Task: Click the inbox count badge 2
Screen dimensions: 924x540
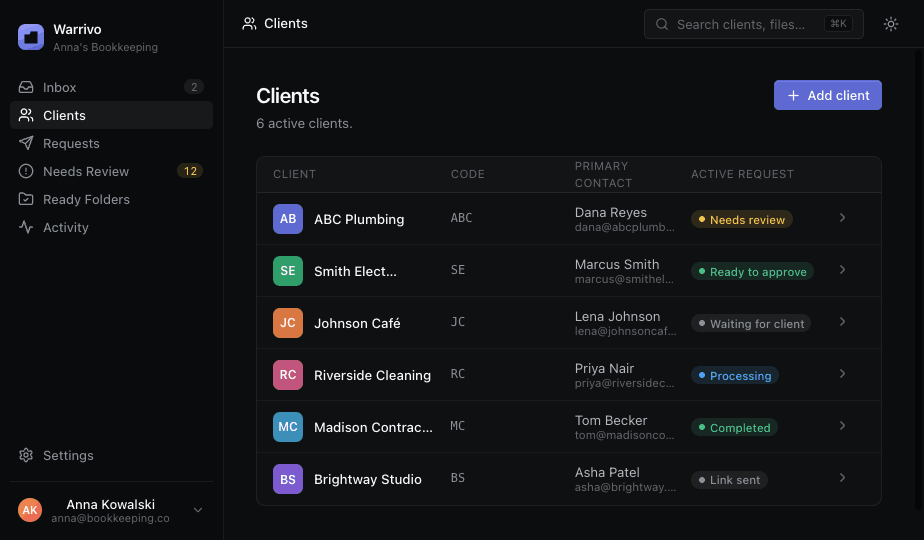Action: point(194,87)
